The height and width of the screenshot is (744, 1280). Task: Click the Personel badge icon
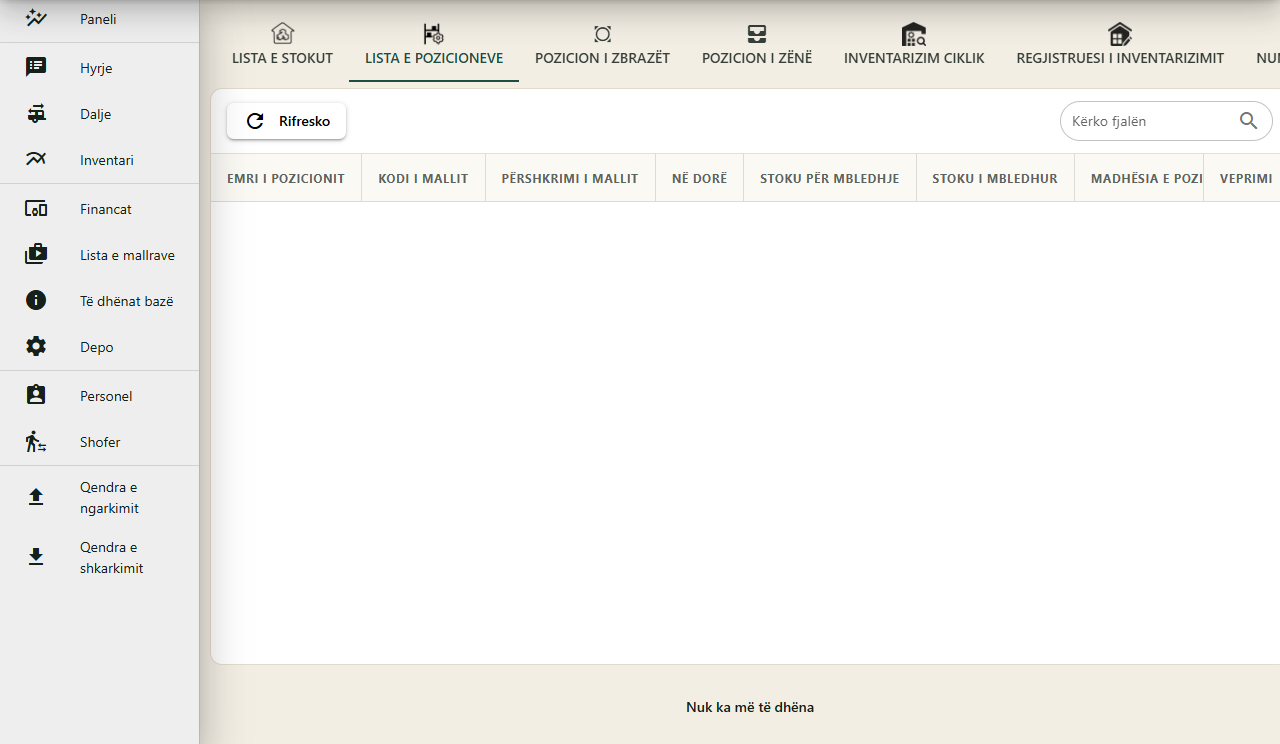point(36,395)
